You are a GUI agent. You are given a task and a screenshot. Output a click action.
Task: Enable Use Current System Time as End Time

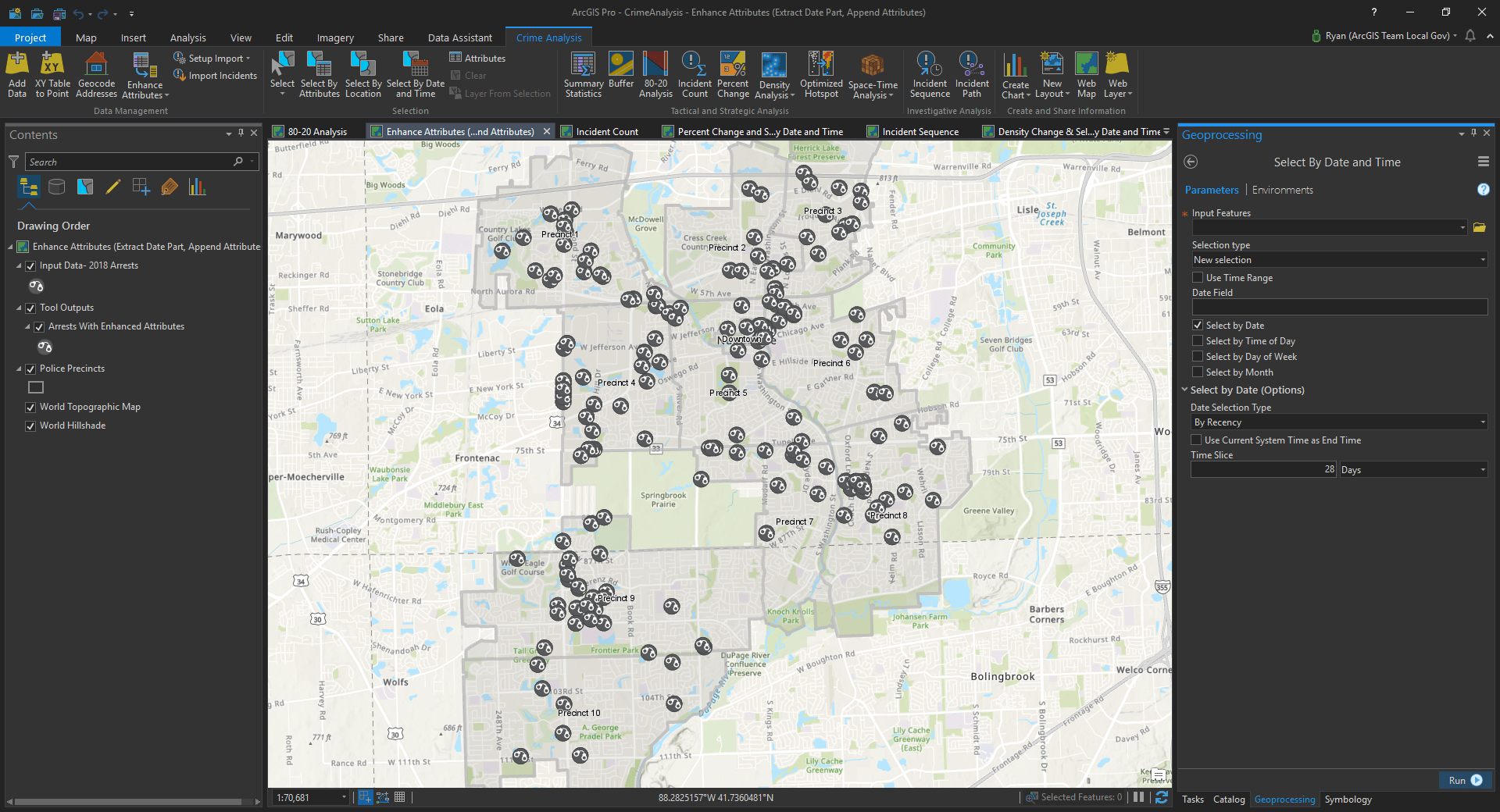[1196, 440]
